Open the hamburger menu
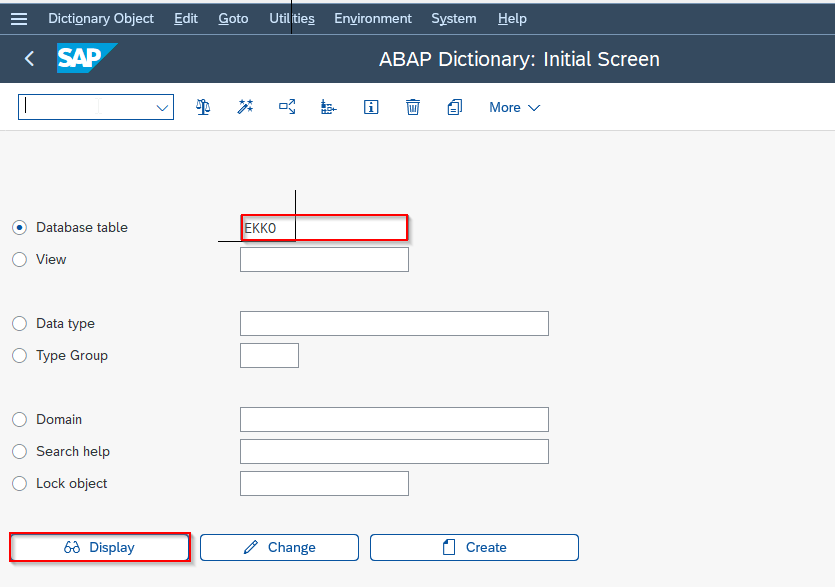 click(18, 18)
